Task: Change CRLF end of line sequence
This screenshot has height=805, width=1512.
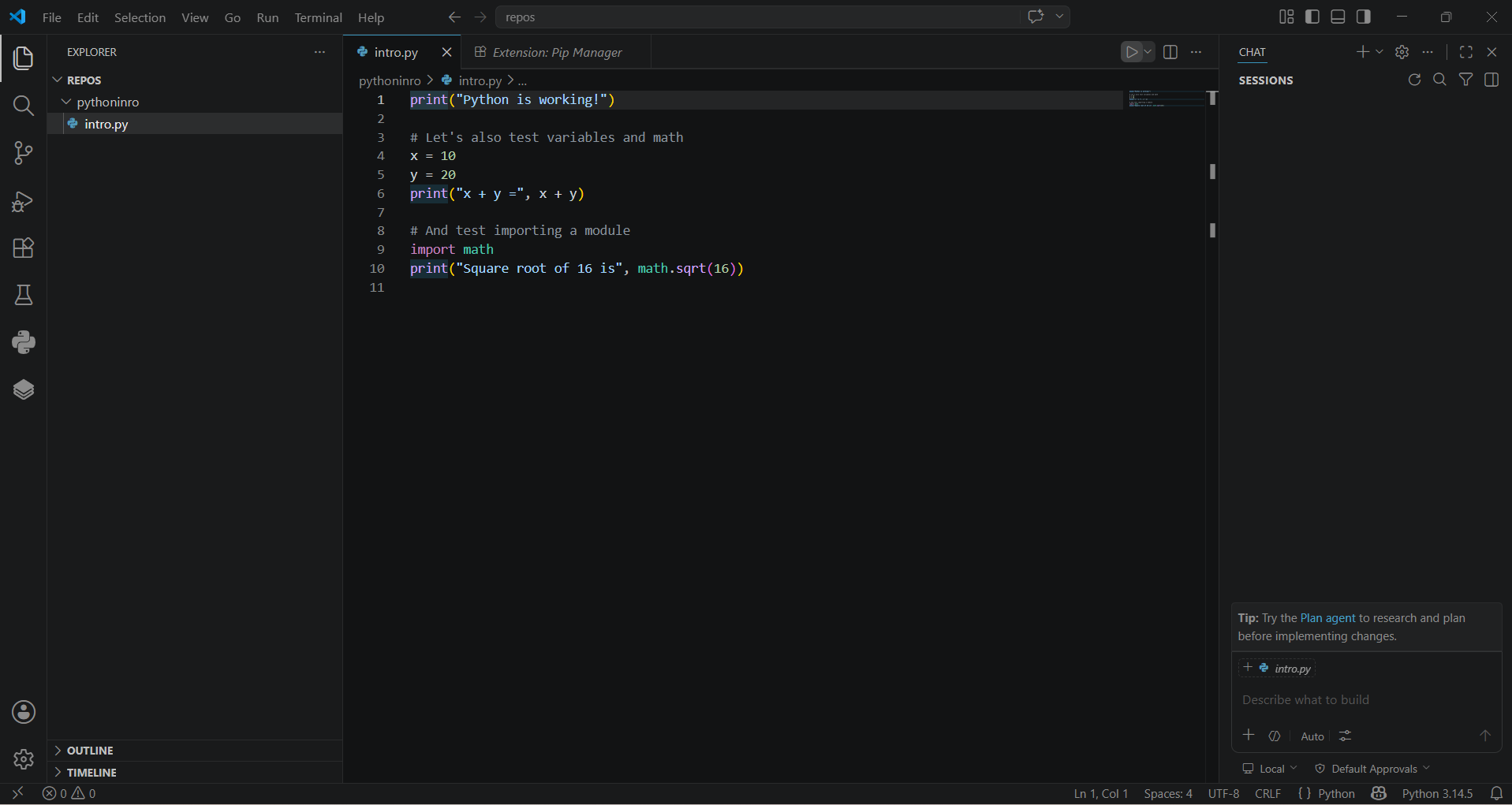Action: (x=1267, y=793)
